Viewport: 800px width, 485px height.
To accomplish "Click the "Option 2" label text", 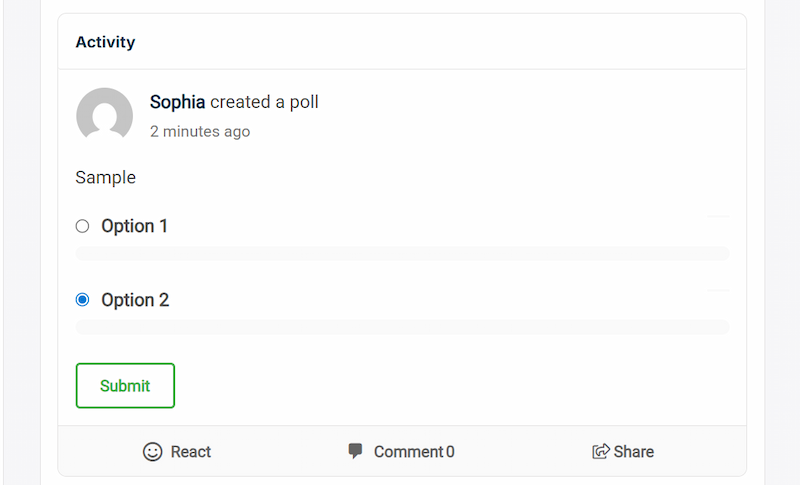I will [135, 300].
